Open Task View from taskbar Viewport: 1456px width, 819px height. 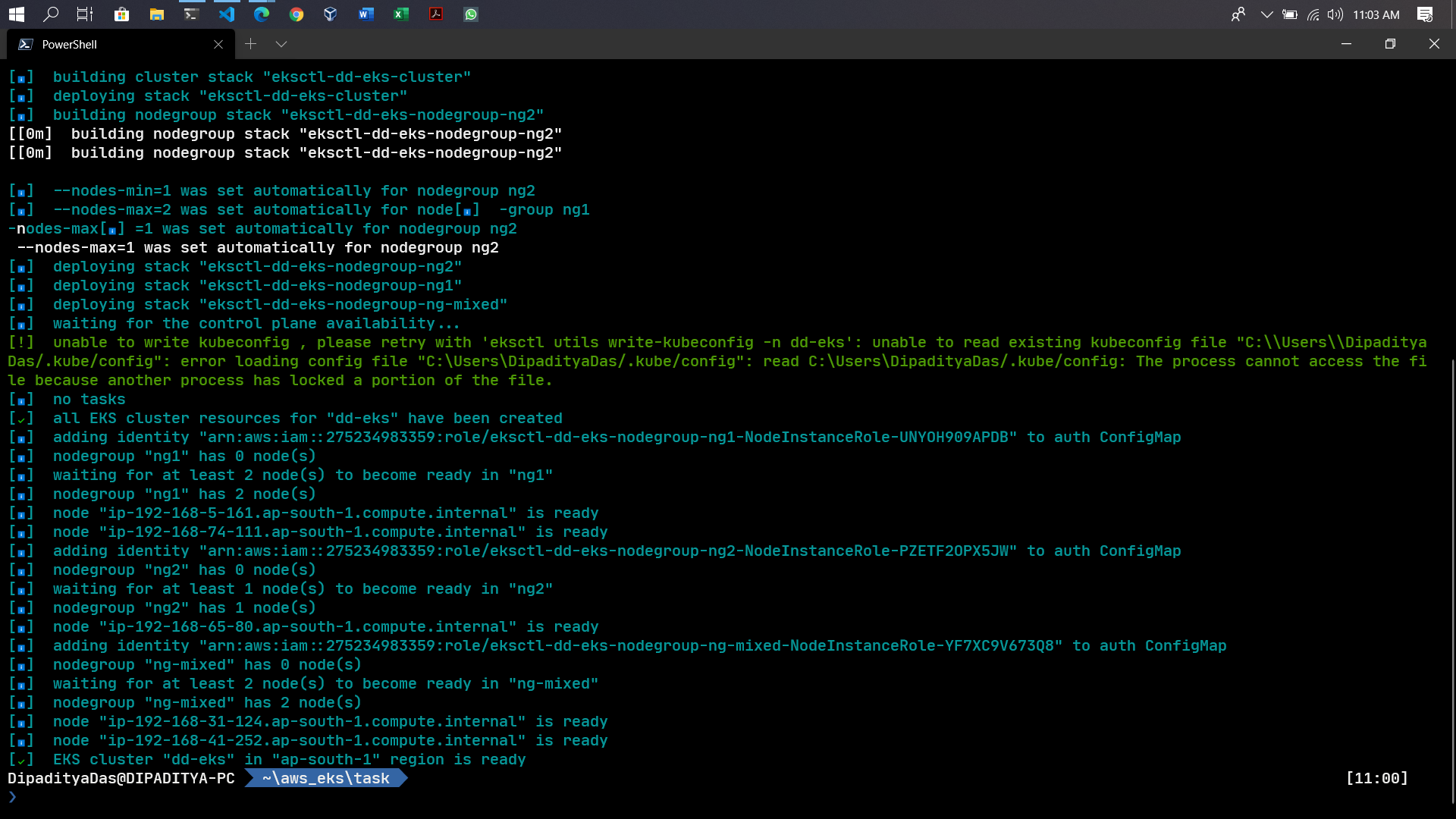(x=85, y=14)
